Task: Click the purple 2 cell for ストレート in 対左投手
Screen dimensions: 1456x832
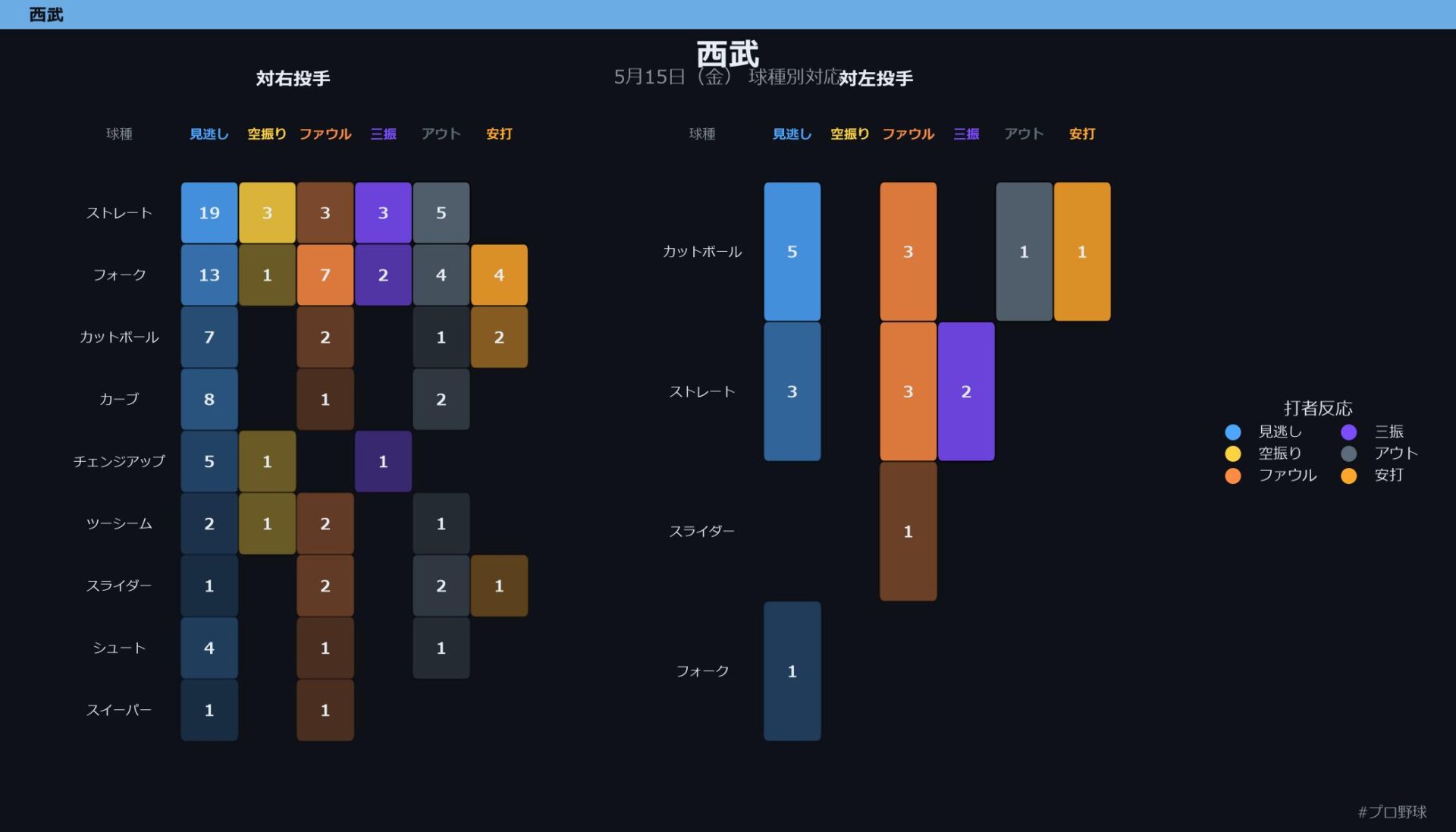Action: [966, 391]
